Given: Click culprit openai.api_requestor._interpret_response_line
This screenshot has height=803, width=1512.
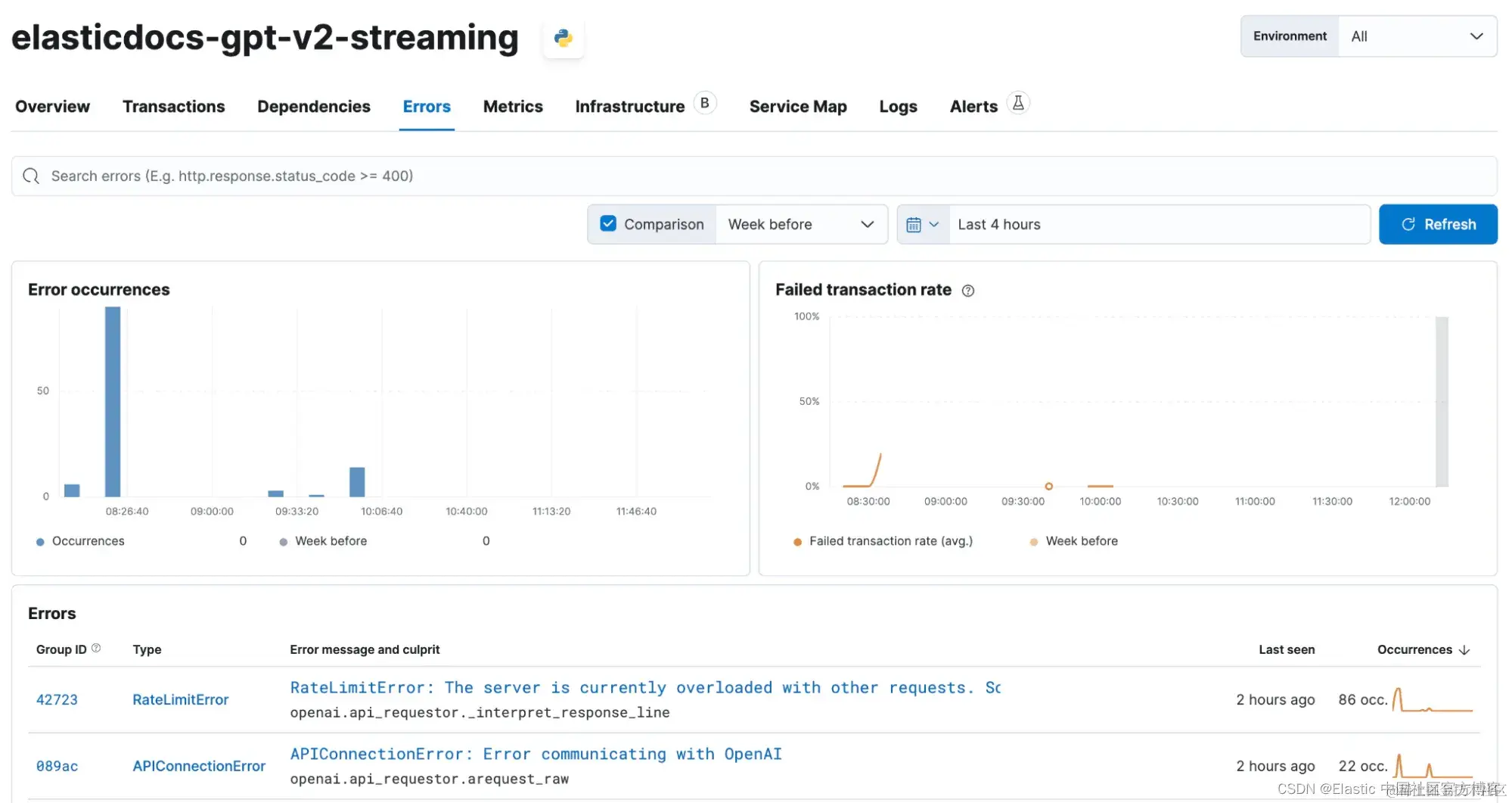Looking at the screenshot, I should coord(480,713).
